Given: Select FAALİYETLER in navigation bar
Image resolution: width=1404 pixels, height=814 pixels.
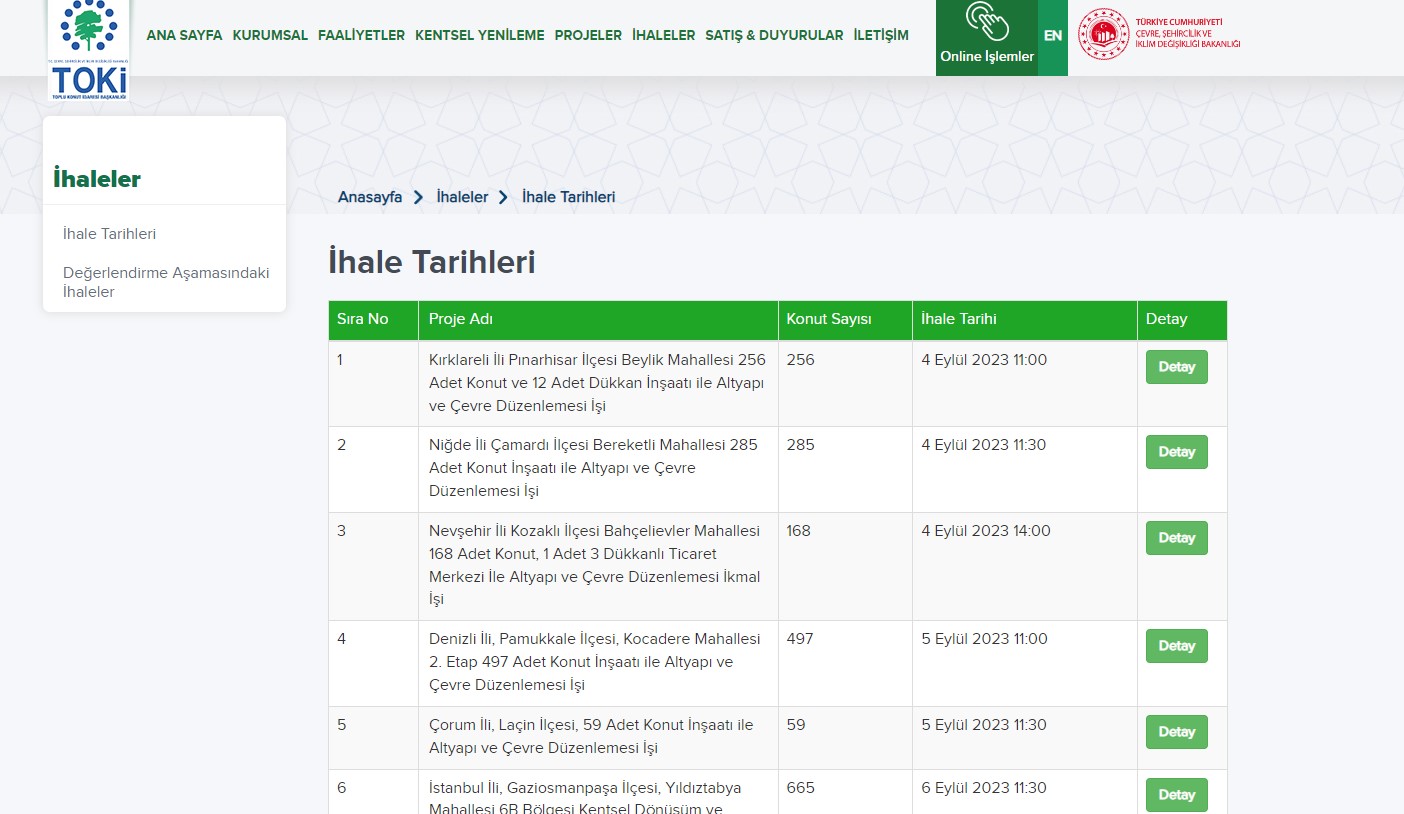Looking at the screenshot, I should click(x=361, y=36).
